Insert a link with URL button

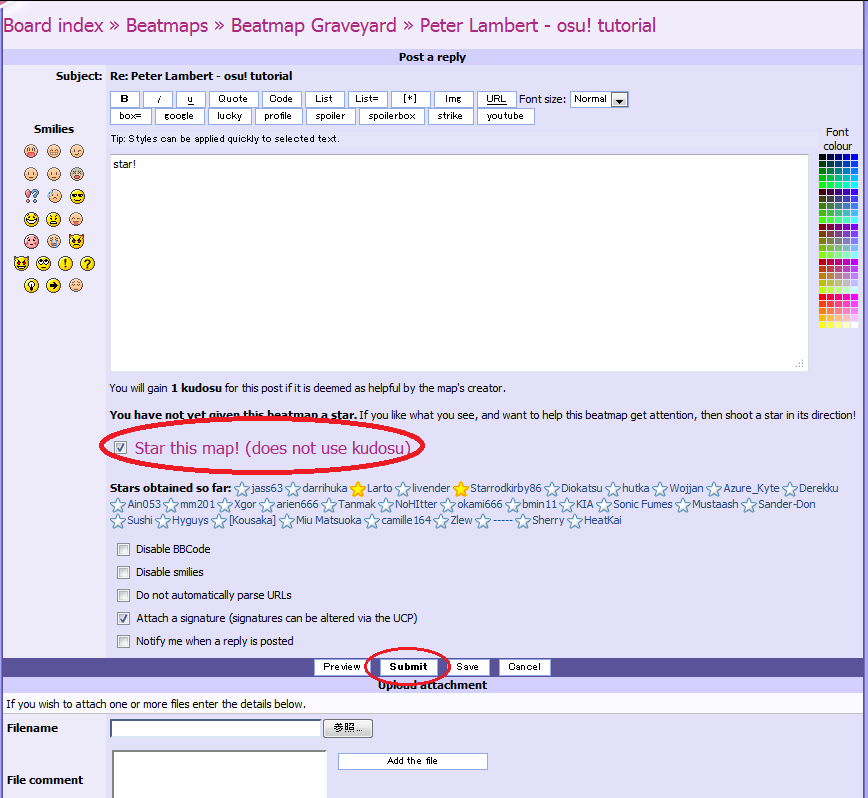coord(497,99)
